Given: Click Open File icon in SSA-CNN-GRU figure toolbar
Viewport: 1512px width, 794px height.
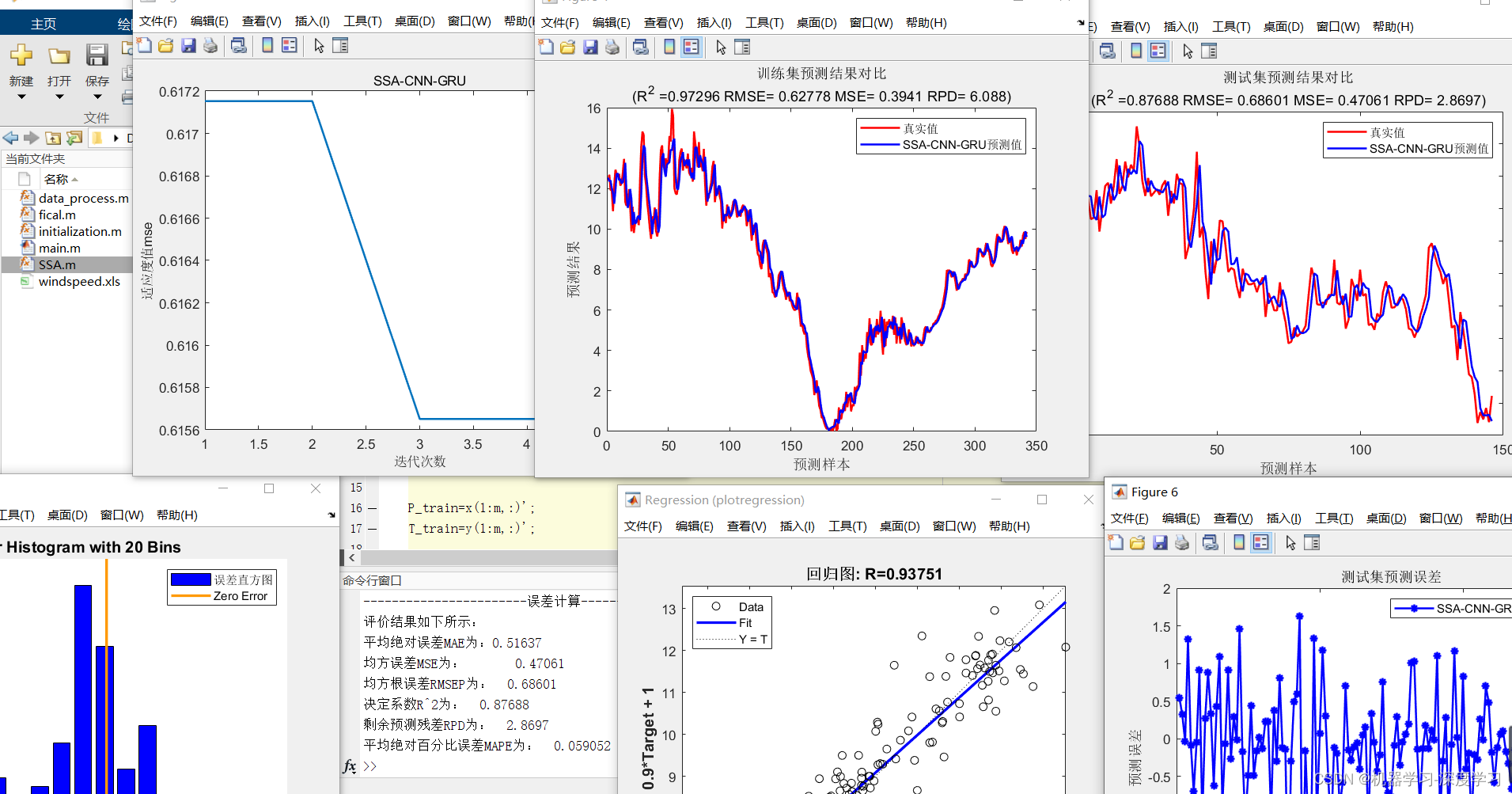Looking at the screenshot, I should (166, 46).
